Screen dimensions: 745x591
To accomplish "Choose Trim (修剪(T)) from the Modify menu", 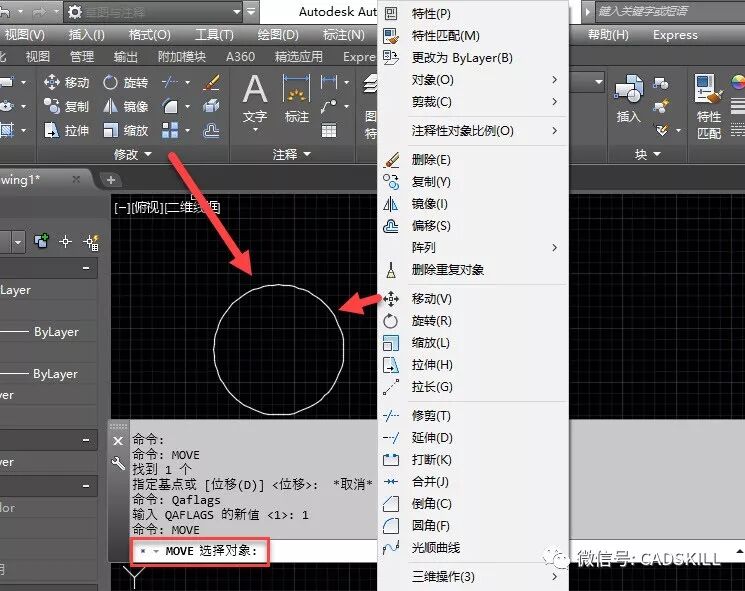I will click(473, 416).
